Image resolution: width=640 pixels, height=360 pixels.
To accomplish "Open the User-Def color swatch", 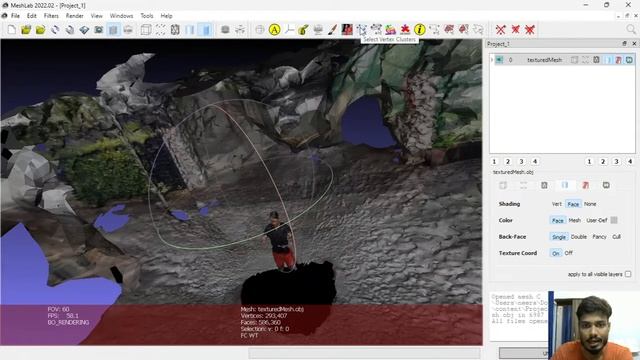I will [x=614, y=220].
